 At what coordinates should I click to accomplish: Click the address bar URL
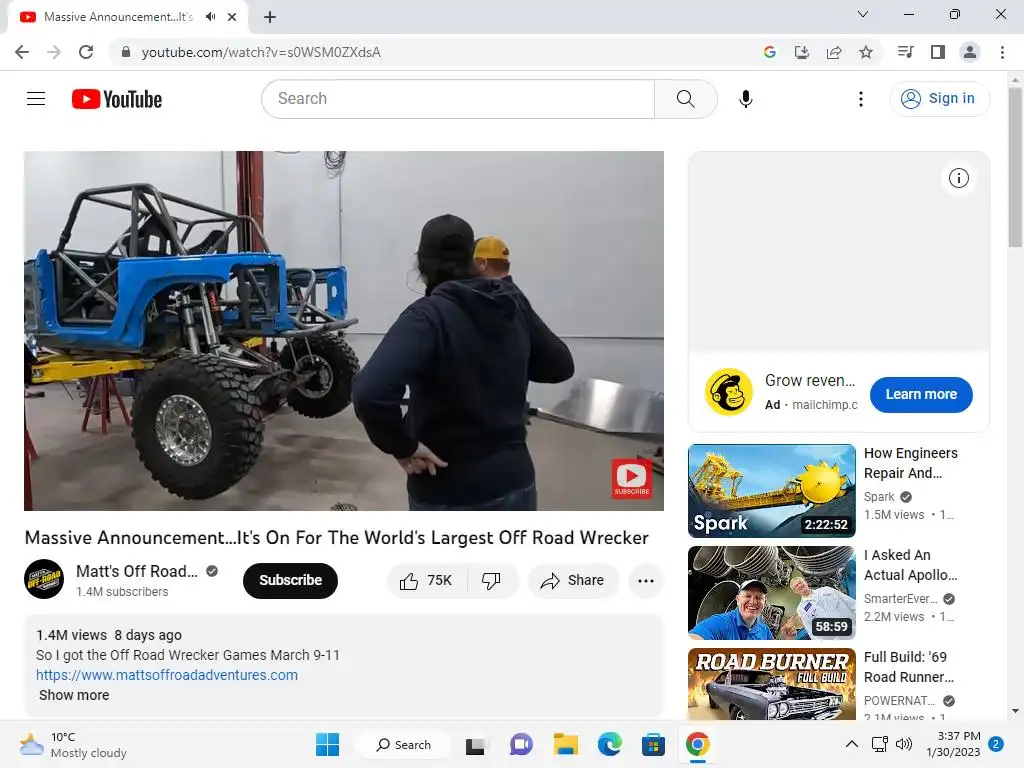261,52
